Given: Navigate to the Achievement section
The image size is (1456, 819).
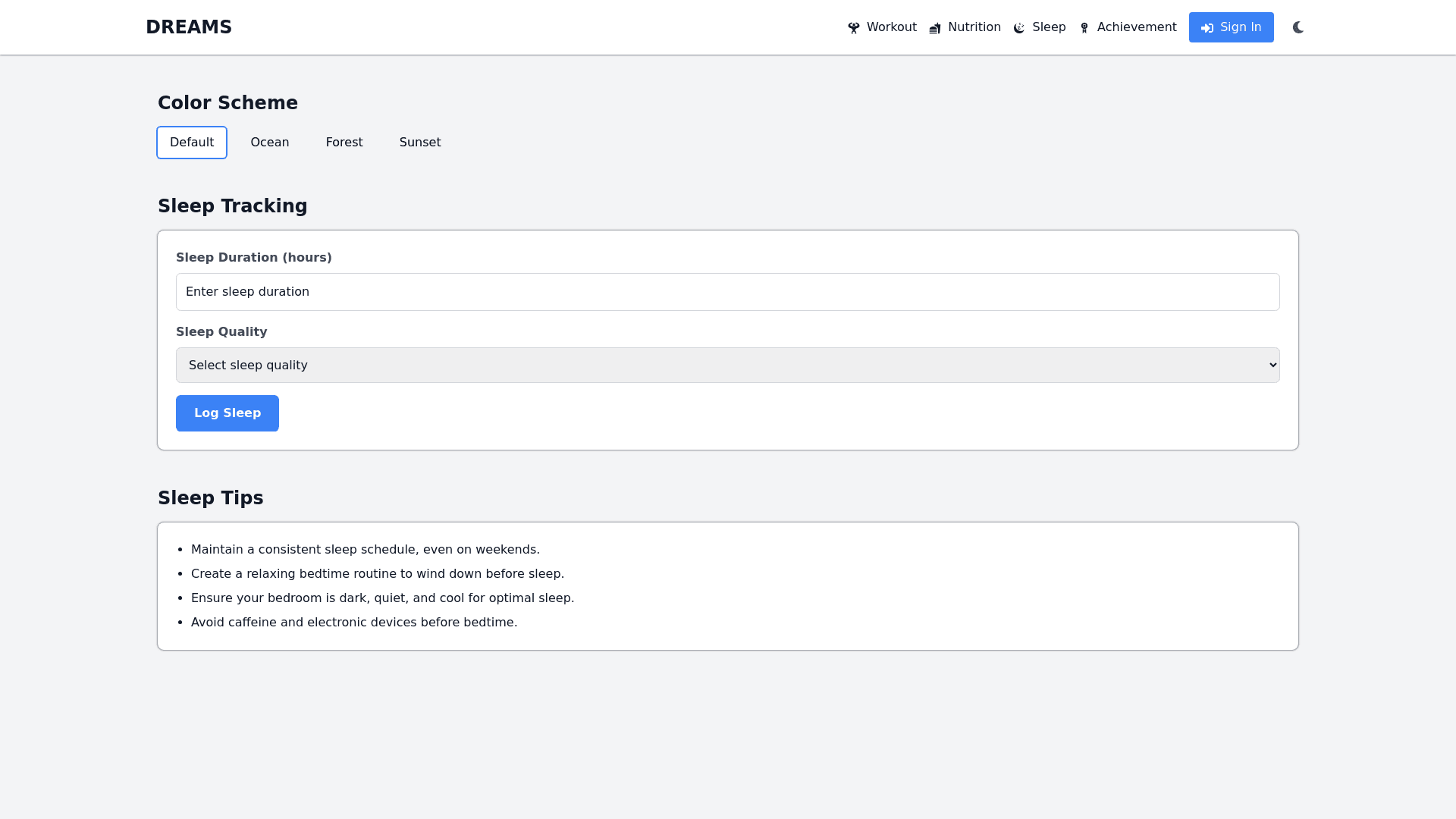Looking at the screenshot, I should [x=1136, y=27].
